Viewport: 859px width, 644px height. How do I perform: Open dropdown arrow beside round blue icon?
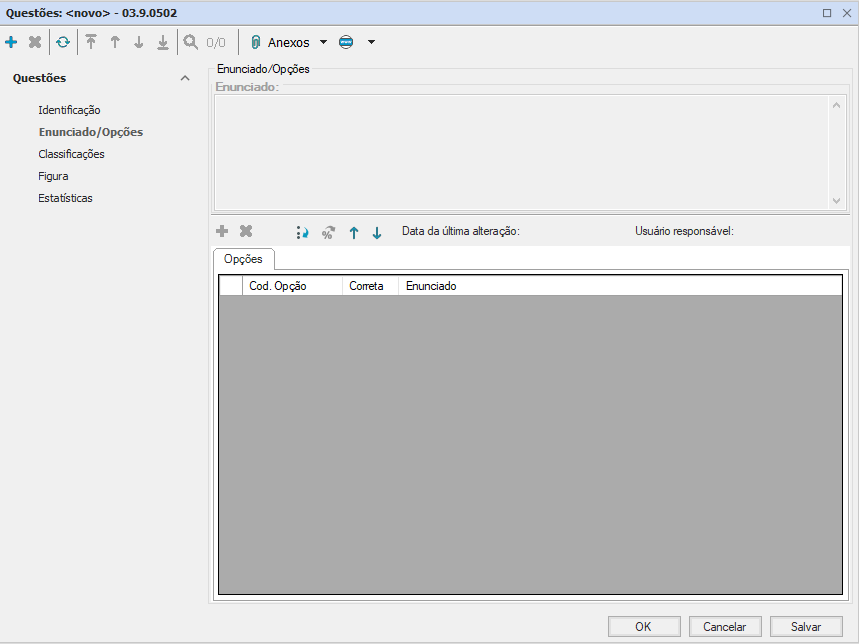coord(371,42)
